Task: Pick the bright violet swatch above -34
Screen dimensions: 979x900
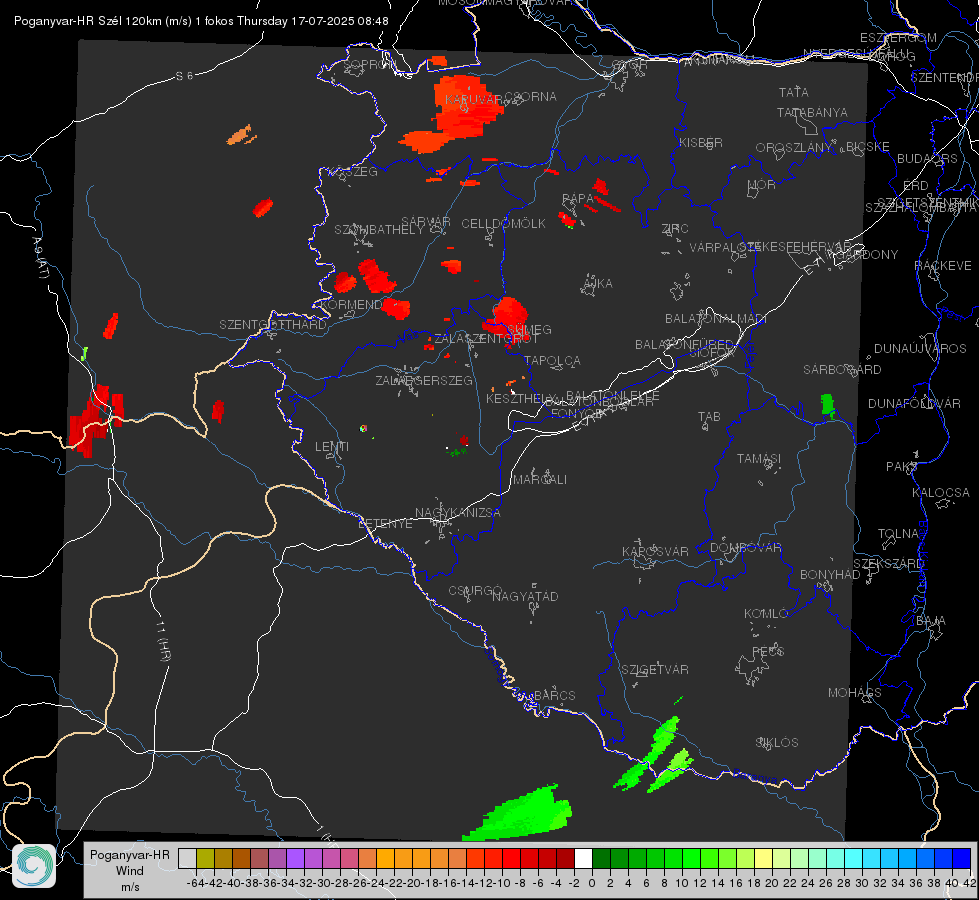Action: (x=295, y=858)
